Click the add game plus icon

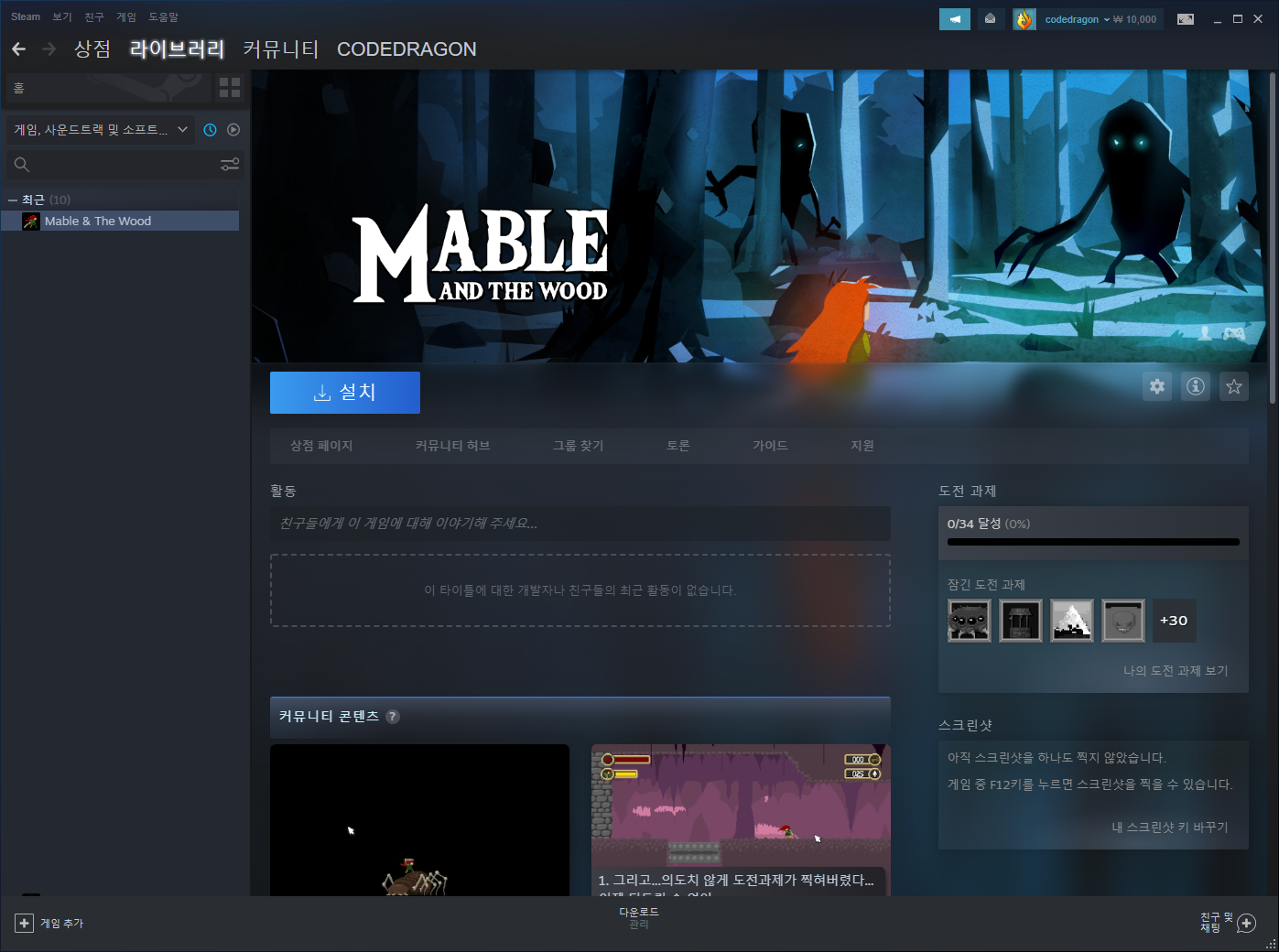[25, 924]
